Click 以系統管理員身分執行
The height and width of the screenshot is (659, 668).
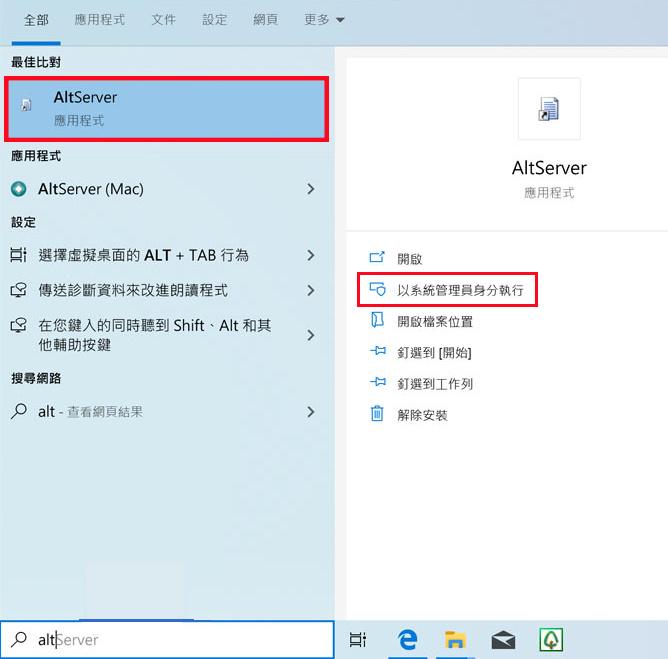460,290
